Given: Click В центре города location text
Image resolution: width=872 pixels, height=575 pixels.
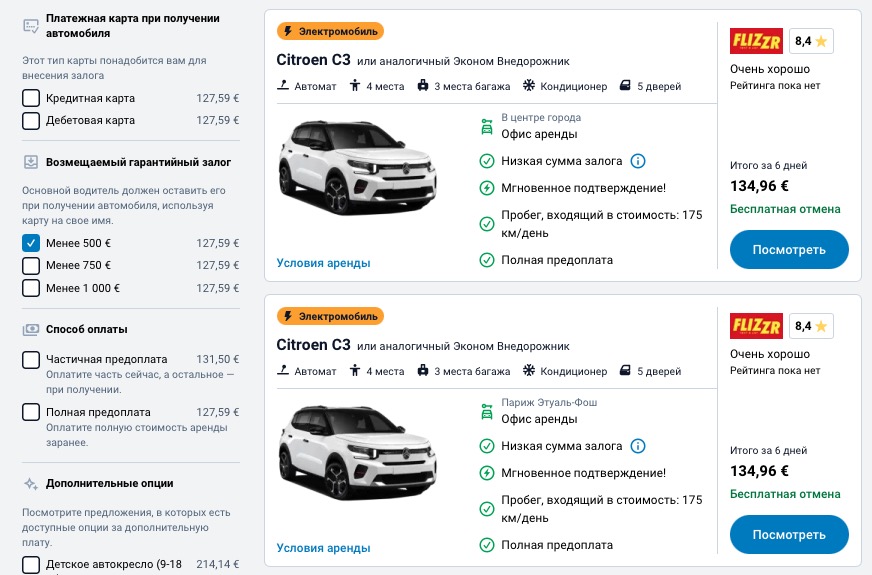Looking at the screenshot, I should [541, 117].
